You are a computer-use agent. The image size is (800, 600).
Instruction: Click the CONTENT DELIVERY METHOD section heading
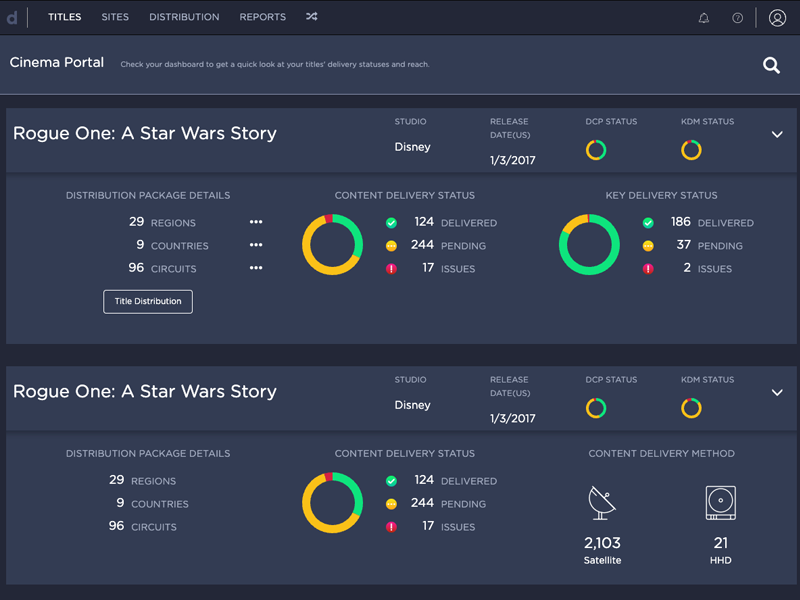tap(661, 454)
